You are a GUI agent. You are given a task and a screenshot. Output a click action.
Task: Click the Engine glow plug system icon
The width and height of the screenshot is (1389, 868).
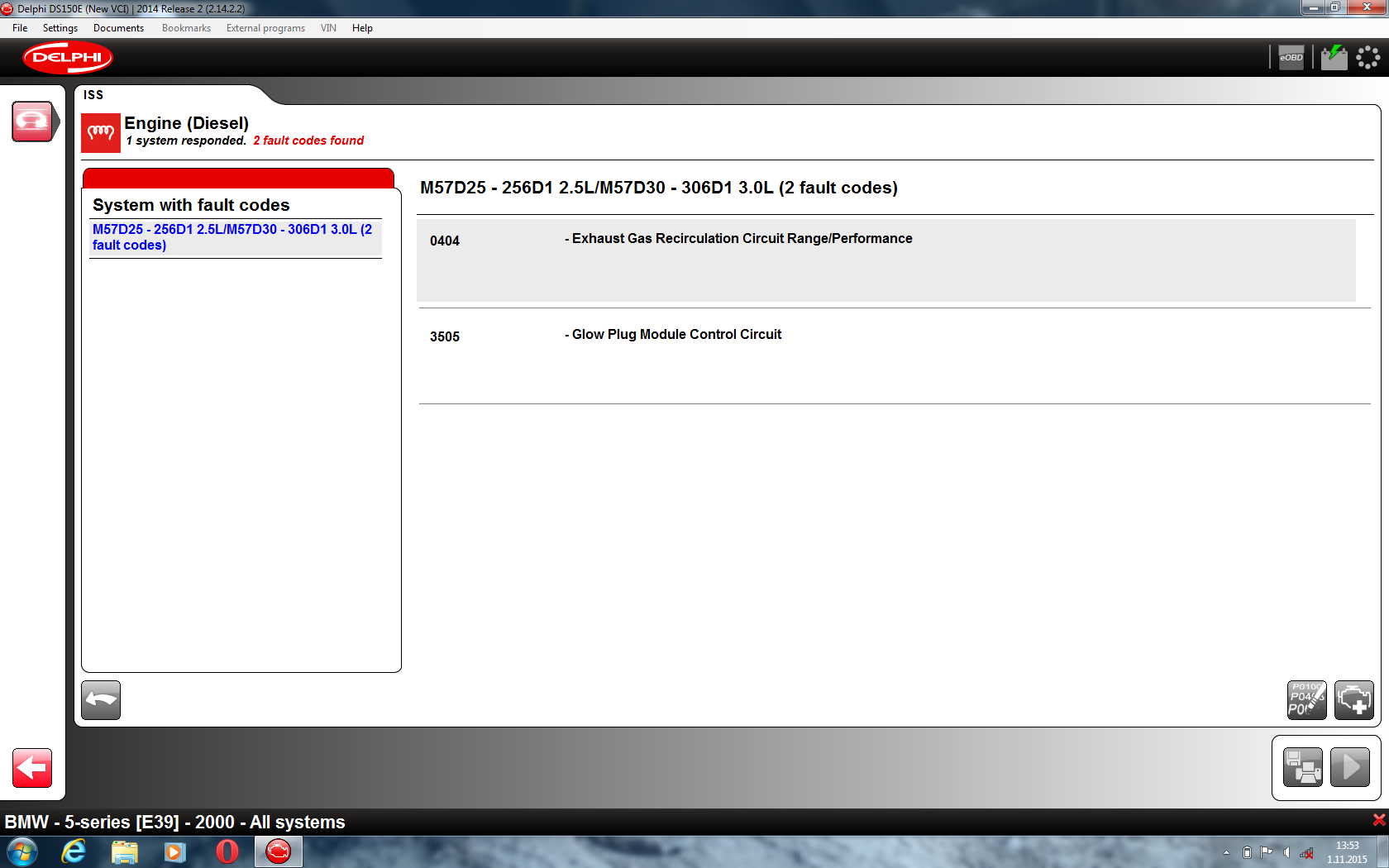[101, 132]
